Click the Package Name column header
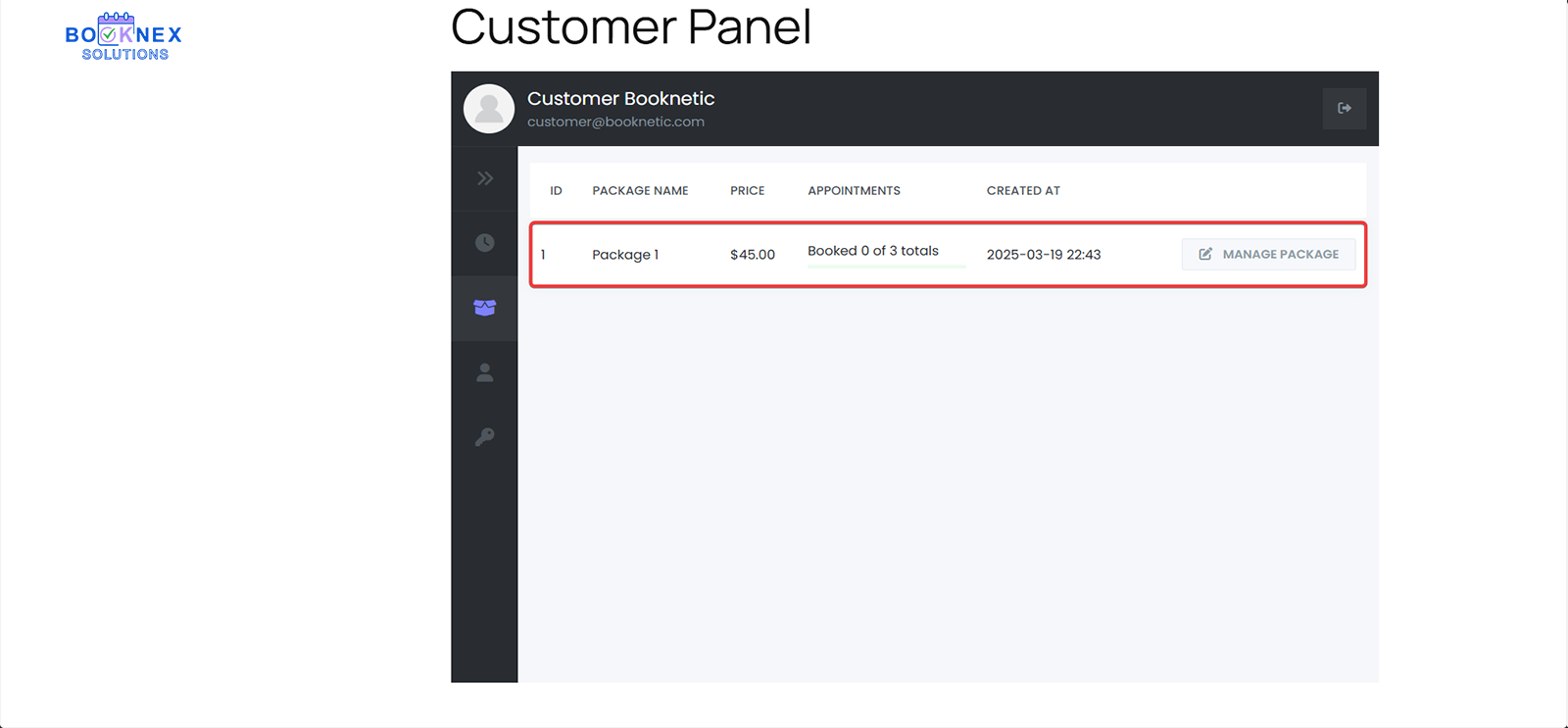Screen dimensions: 1568x728 pyautogui.click(x=640, y=191)
